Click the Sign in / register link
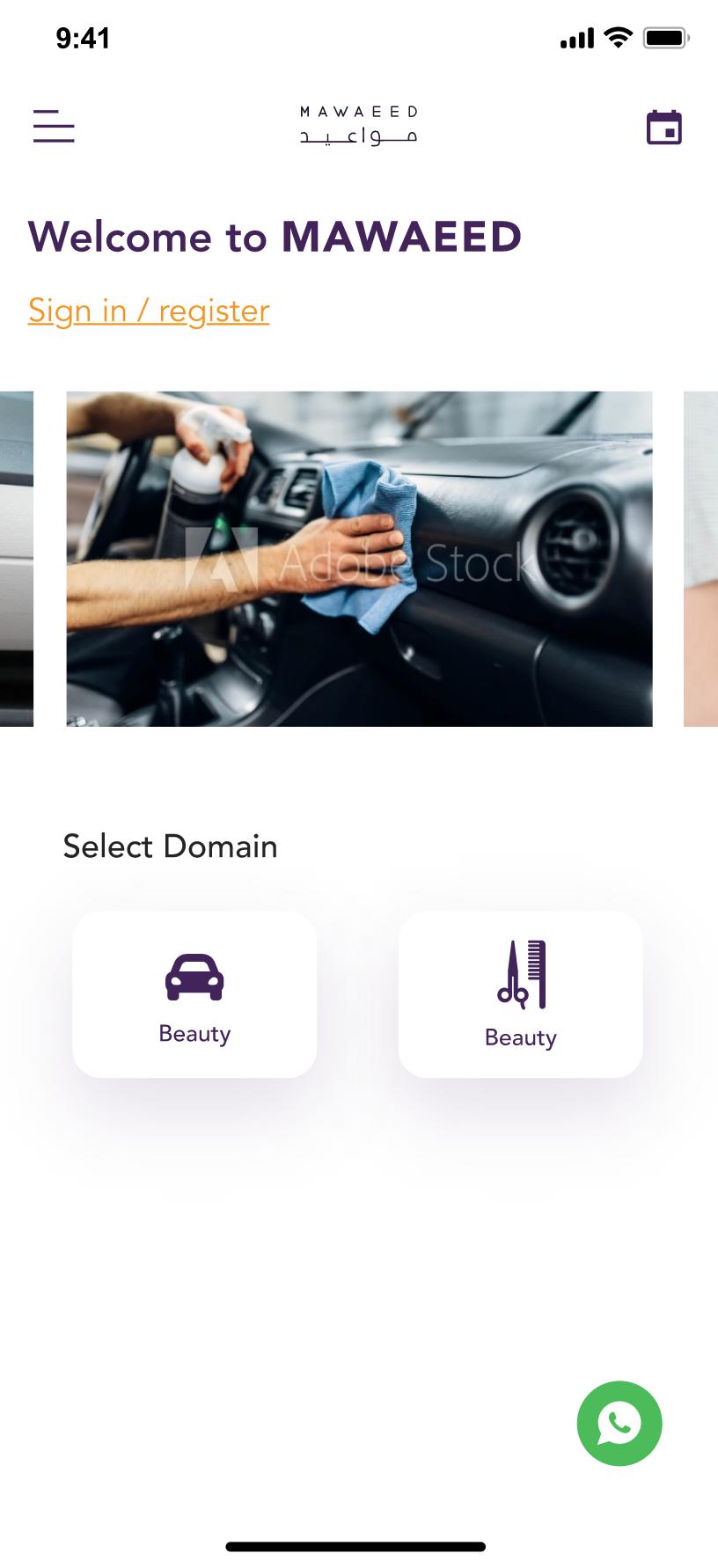Screen dimensions: 718x1568 click(x=149, y=311)
